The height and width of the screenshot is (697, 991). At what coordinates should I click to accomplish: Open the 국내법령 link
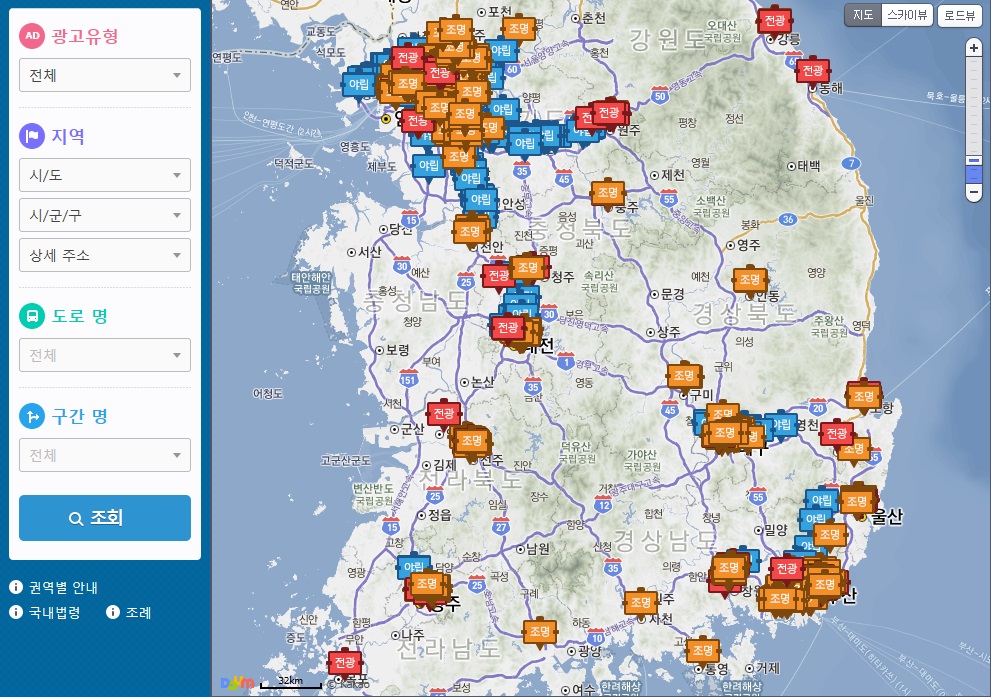pos(54,612)
